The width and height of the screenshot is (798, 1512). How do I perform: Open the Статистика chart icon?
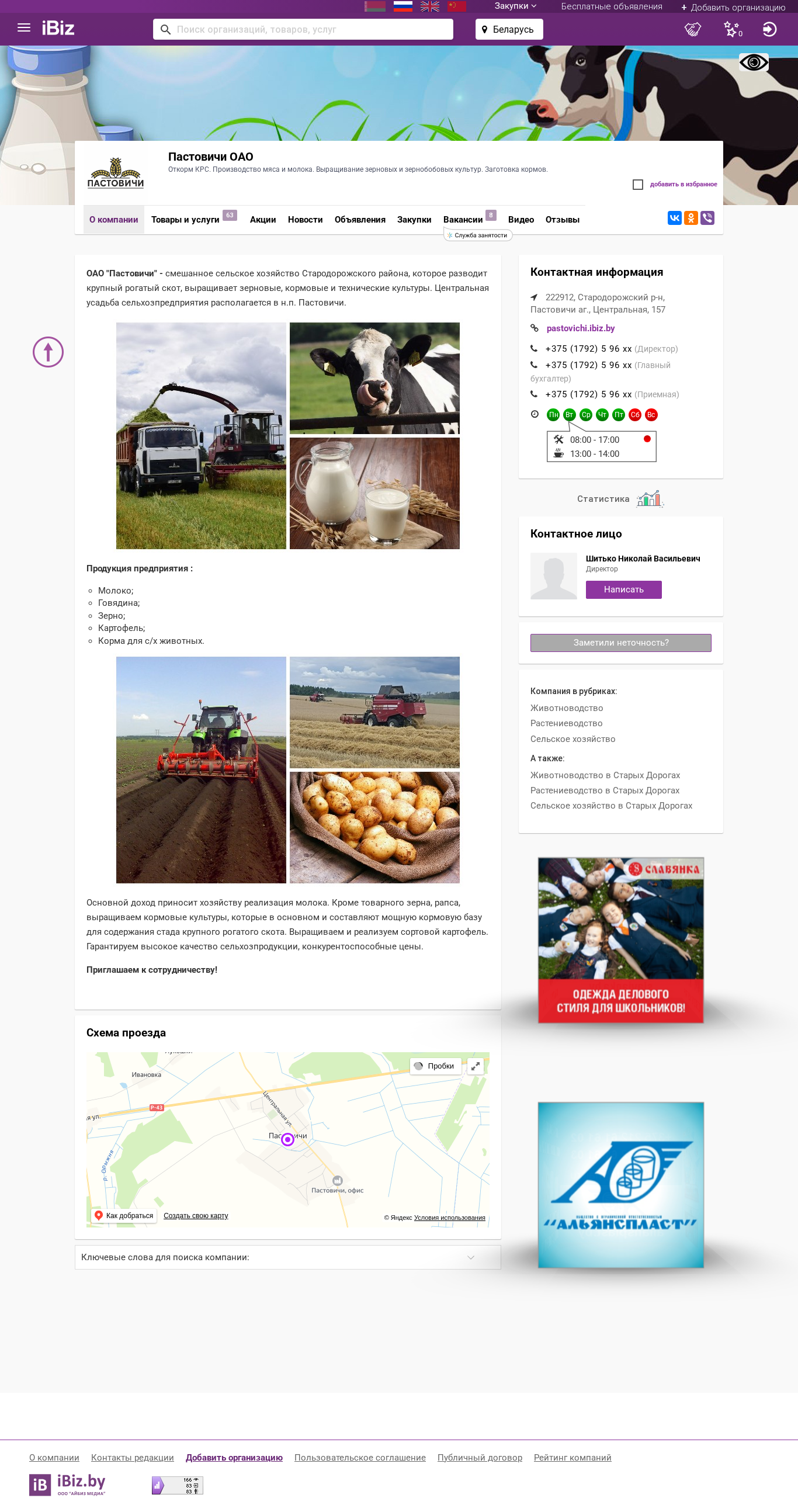(650, 498)
